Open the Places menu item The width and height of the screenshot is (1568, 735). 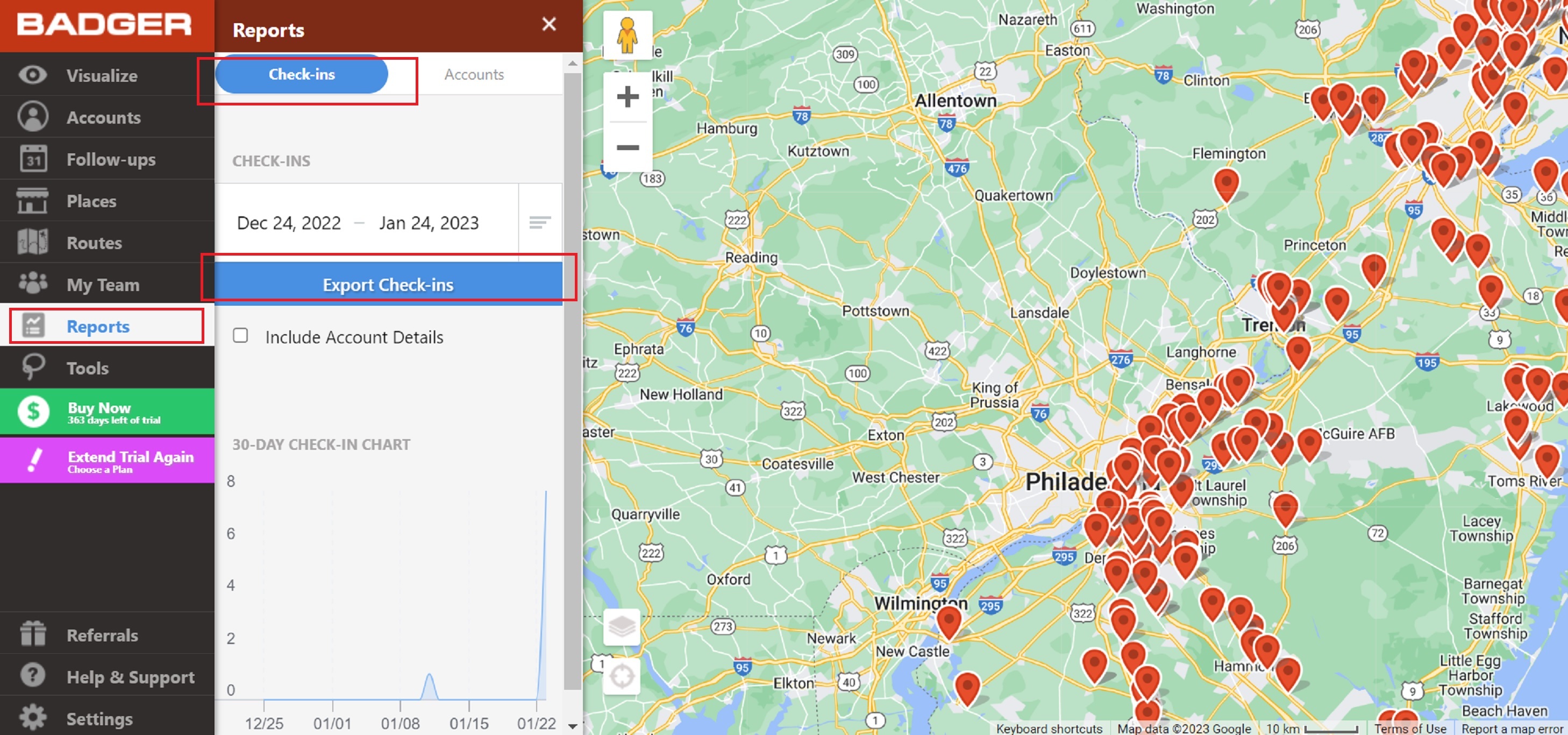point(107,200)
